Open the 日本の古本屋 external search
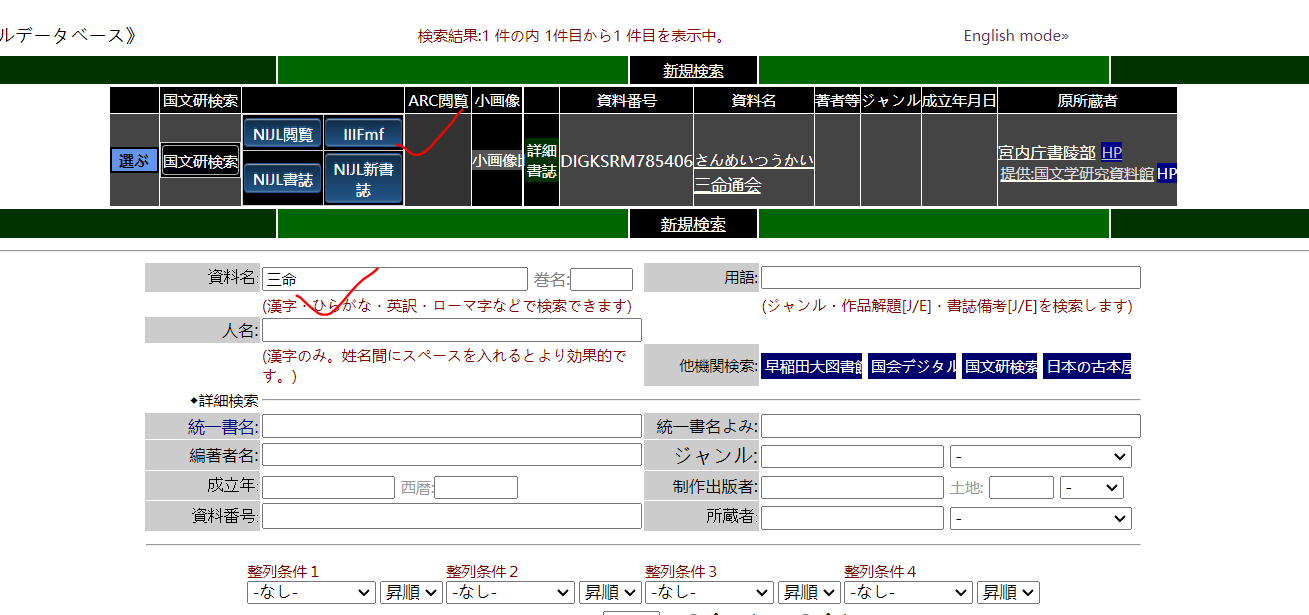 click(1087, 367)
